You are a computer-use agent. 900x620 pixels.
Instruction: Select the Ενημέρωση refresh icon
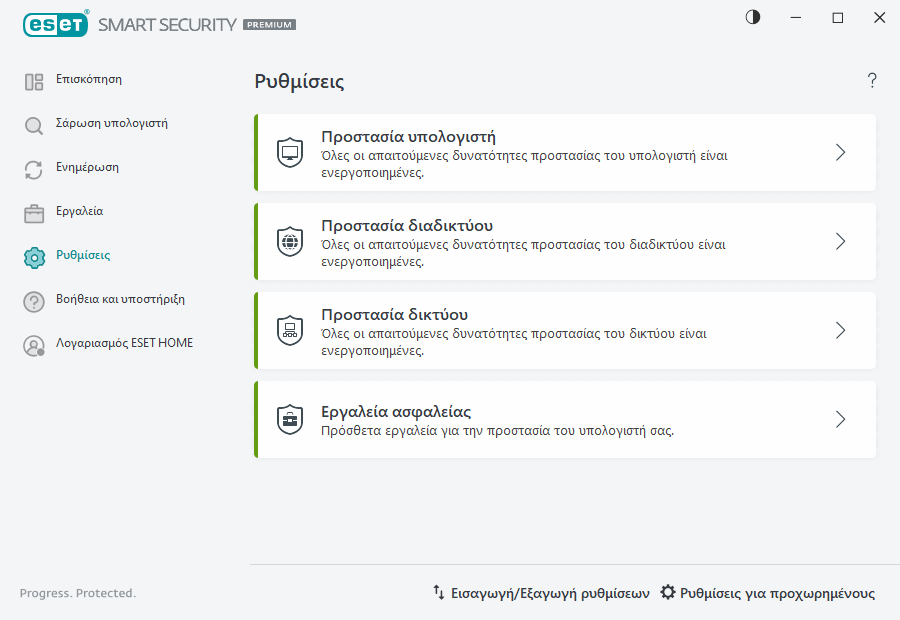coord(33,167)
